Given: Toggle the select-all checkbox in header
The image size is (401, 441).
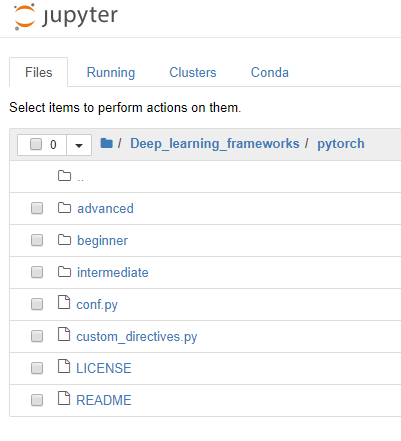Looking at the screenshot, I should coord(36,144).
